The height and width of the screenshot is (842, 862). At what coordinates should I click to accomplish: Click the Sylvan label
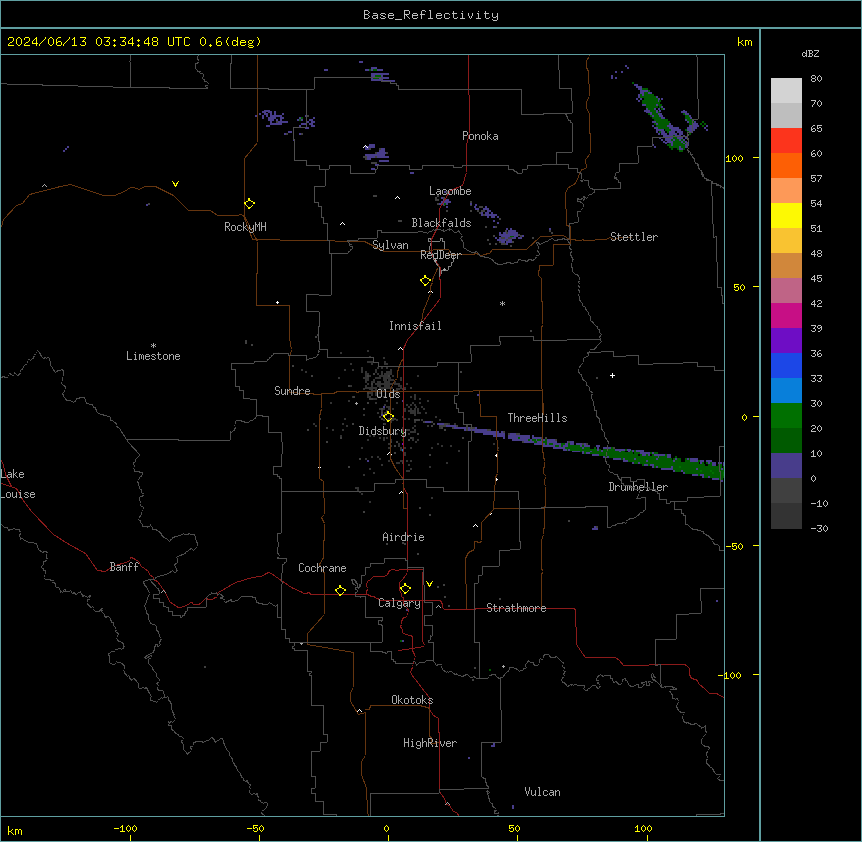[390, 245]
